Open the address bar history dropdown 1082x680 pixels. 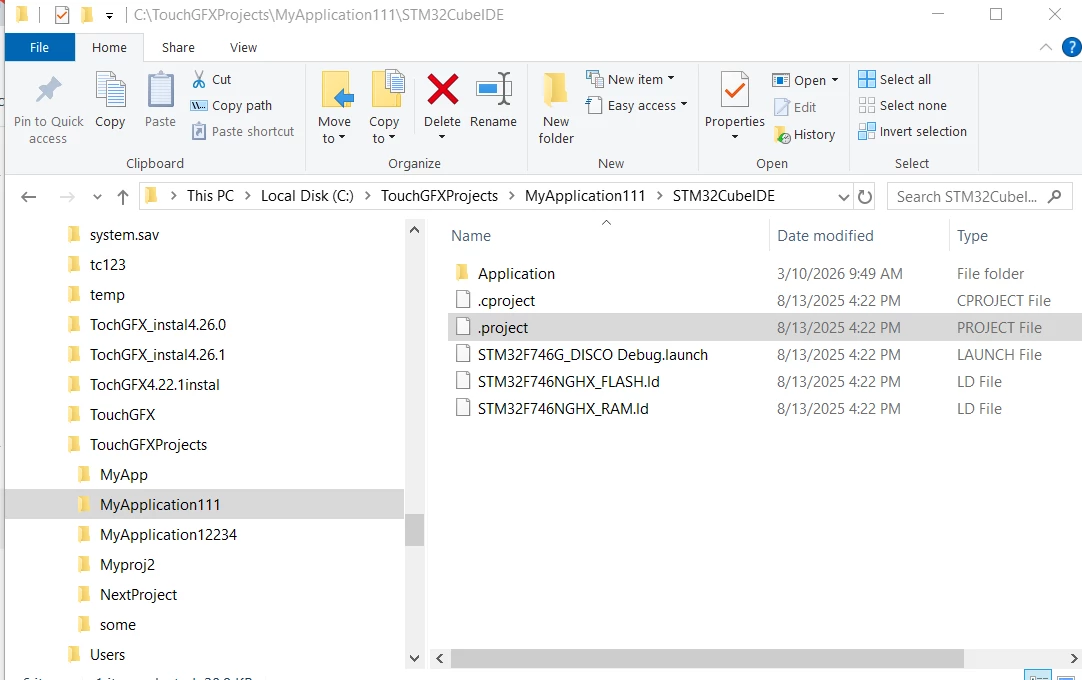pyautogui.click(x=843, y=197)
